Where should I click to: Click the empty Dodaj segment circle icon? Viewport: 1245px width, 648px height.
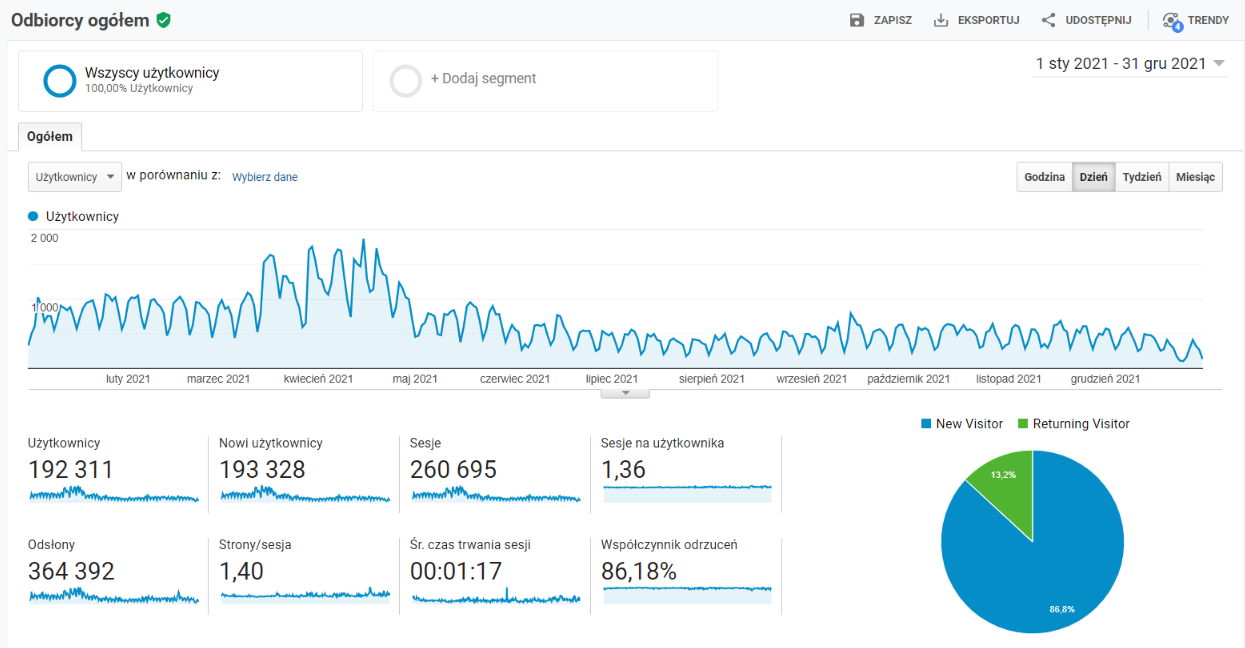click(x=406, y=81)
